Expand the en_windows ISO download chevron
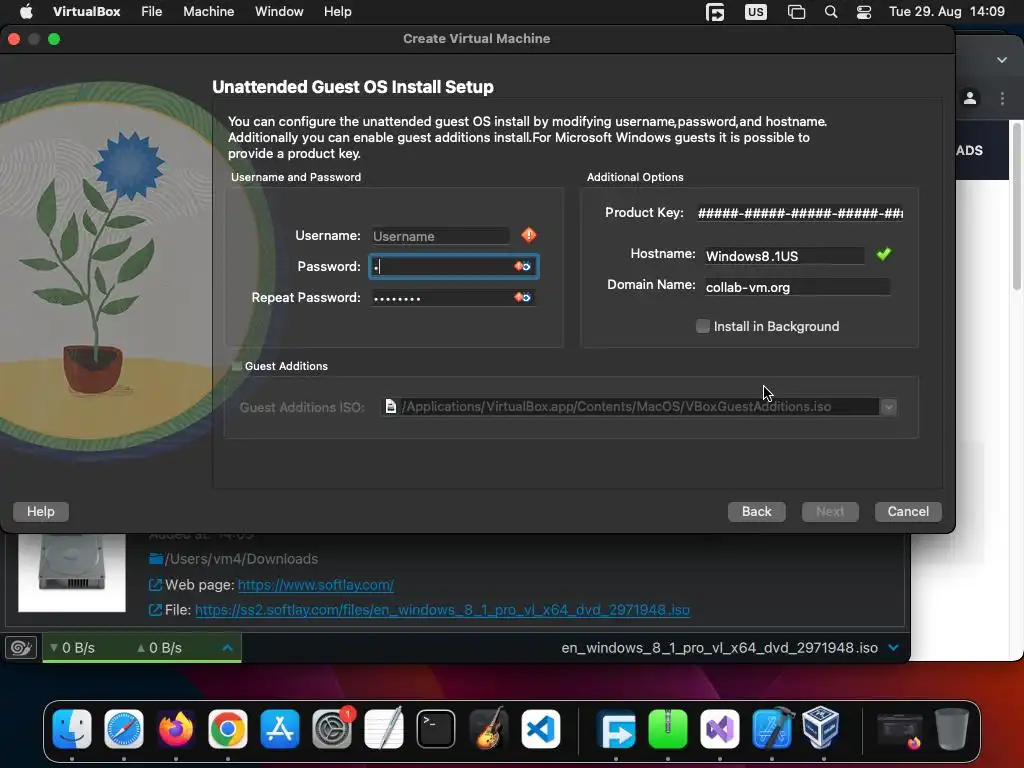This screenshot has height=768, width=1024. click(x=893, y=647)
